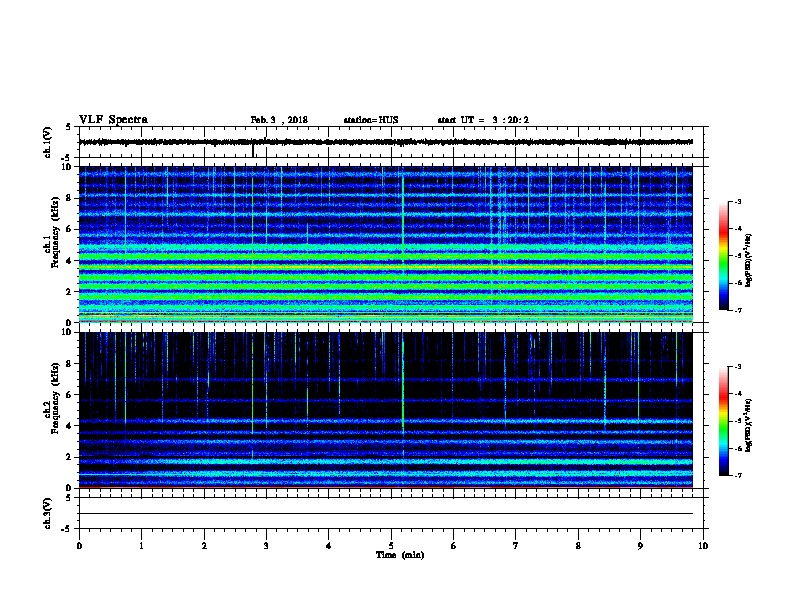Screen dimensions: 792x612
Task: Click the ch.2 frequency tick label "6"
Action: pos(69,394)
